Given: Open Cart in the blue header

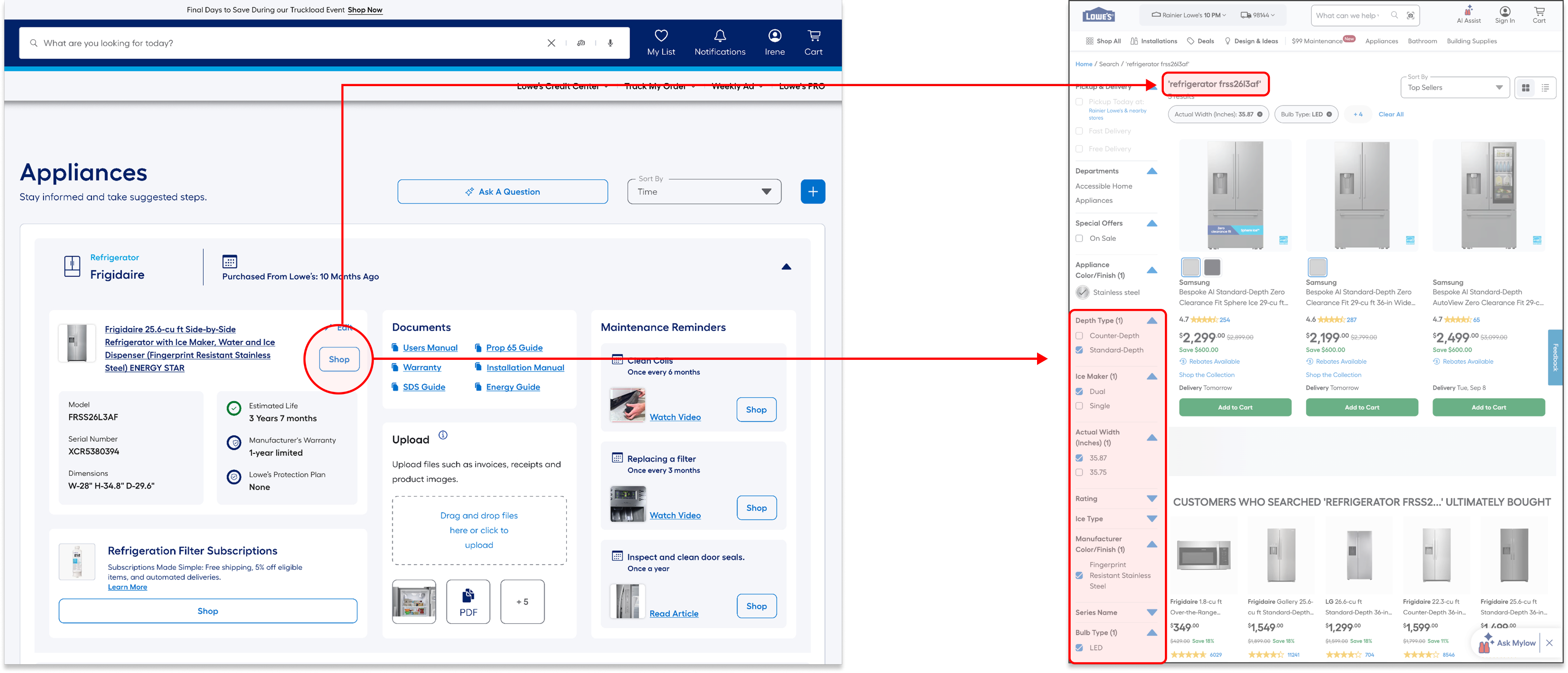Looking at the screenshot, I should (x=813, y=42).
